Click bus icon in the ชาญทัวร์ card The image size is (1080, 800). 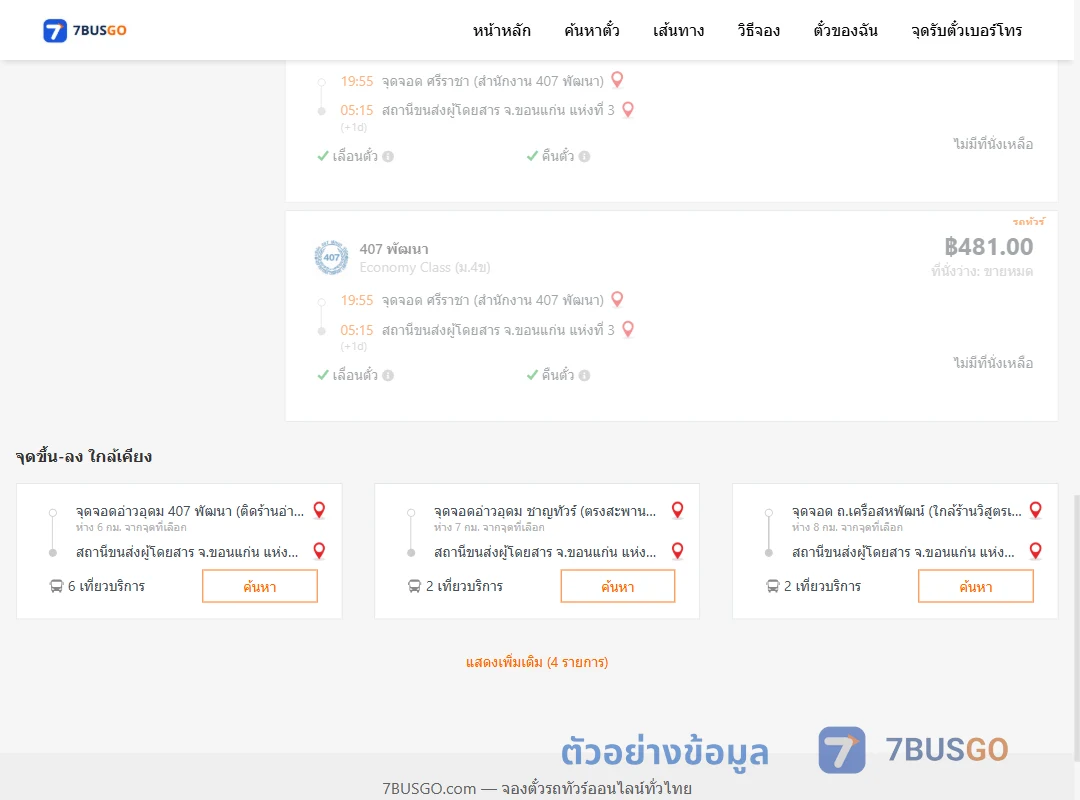pyautogui.click(x=414, y=586)
